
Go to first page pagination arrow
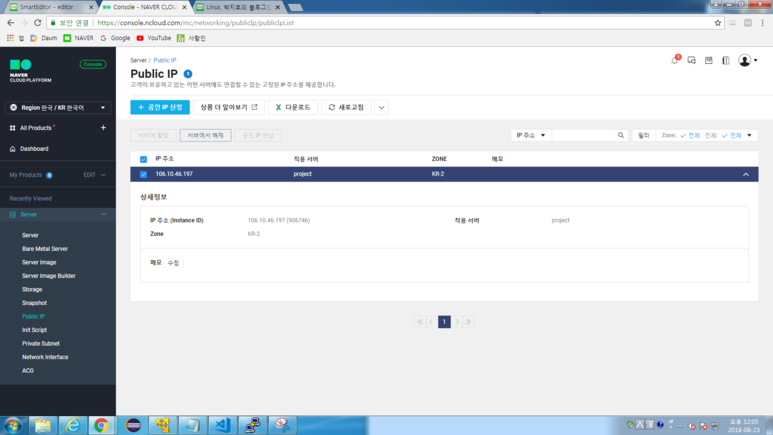point(420,322)
